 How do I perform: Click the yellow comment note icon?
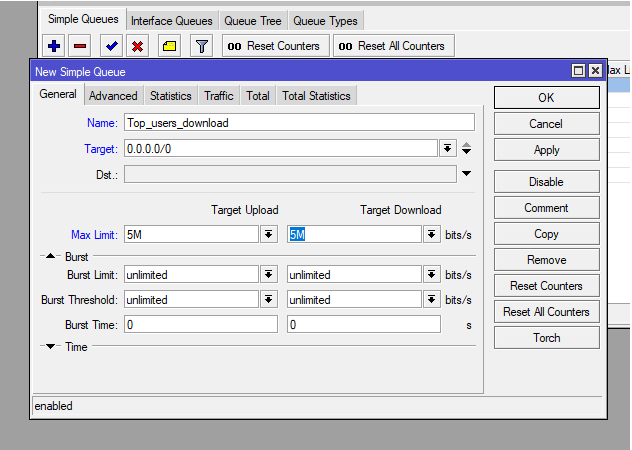click(x=169, y=46)
